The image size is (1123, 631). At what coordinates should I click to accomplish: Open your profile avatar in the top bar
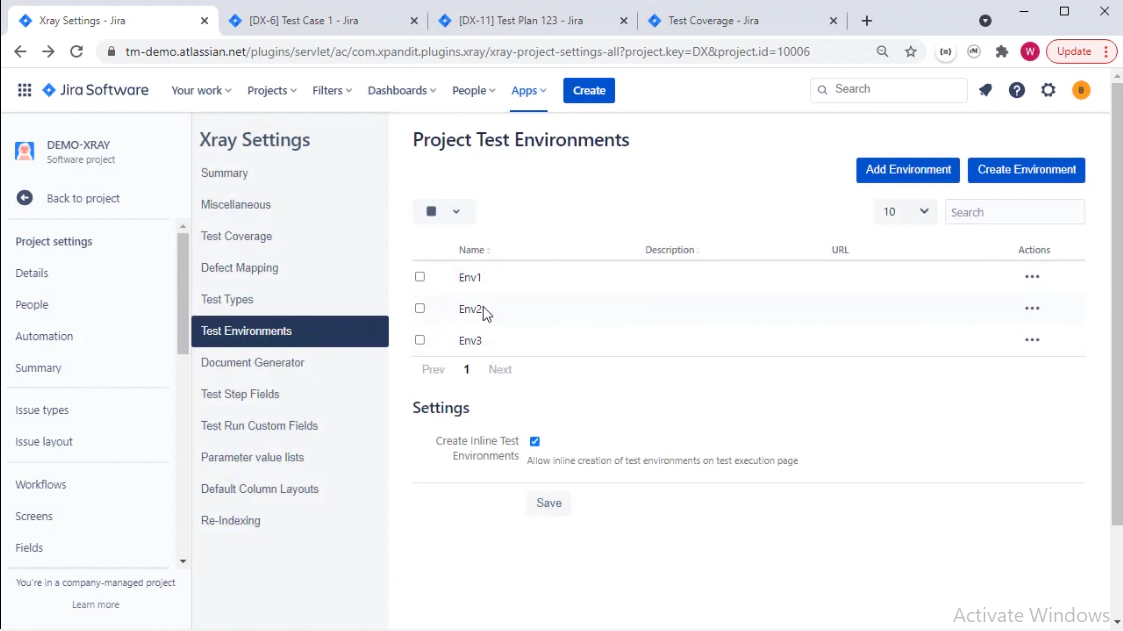click(x=1081, y=90)
